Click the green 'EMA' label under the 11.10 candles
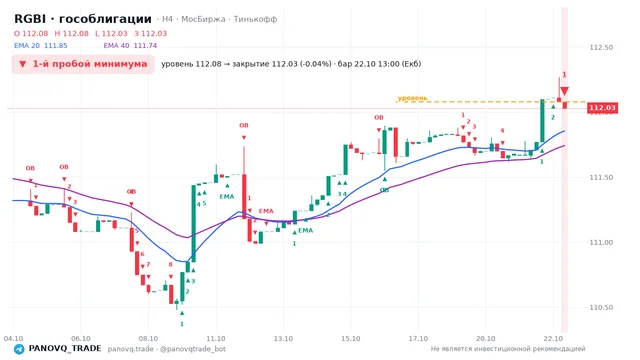The width and height of the screenshot is (640, 360). (227, 197)
